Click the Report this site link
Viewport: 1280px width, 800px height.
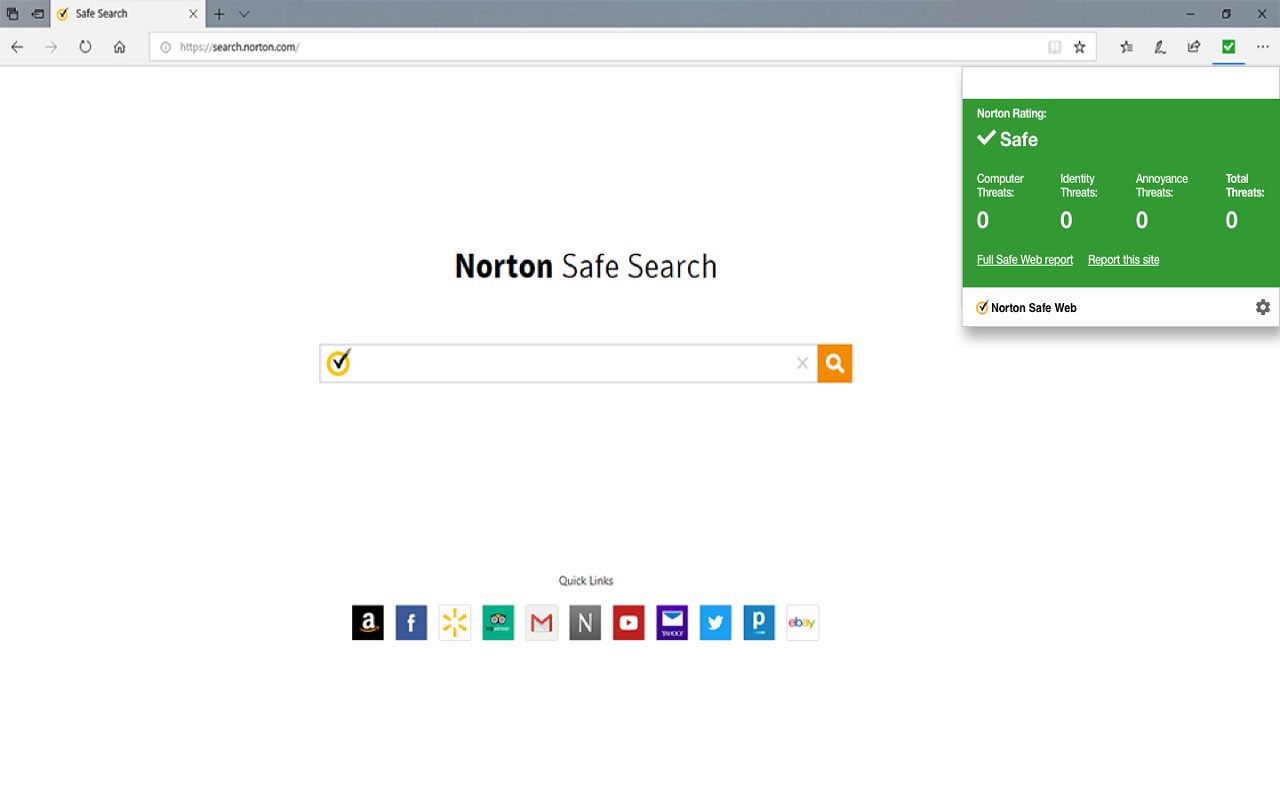[x=1124, y=260]
